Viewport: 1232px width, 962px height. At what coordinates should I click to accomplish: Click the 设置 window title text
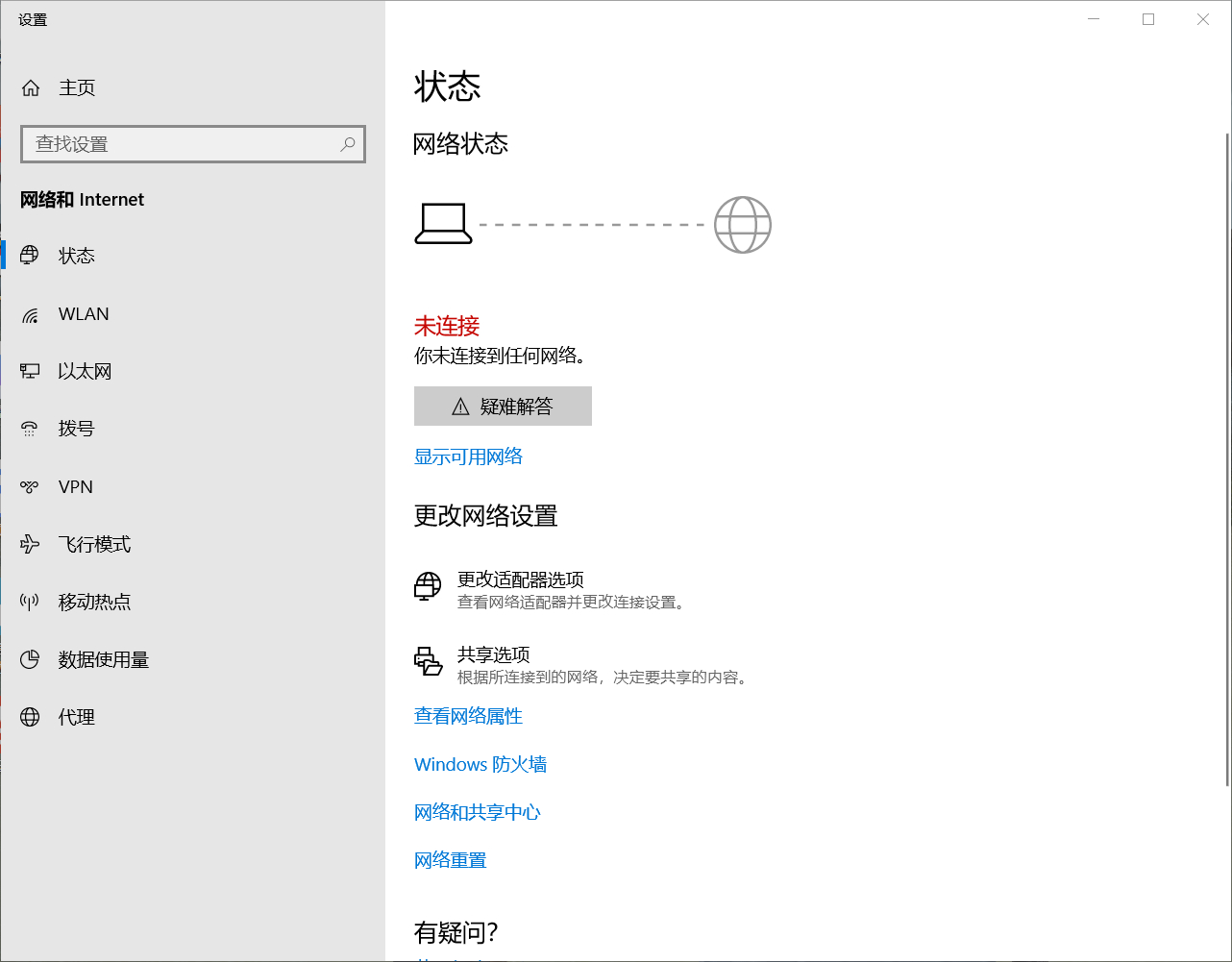[33, 19]
